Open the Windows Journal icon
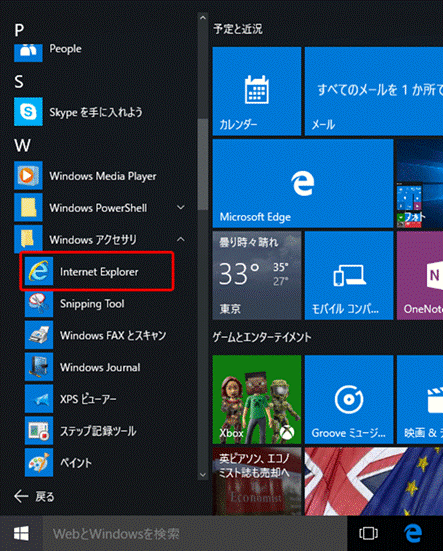 [x=39, y=367]
